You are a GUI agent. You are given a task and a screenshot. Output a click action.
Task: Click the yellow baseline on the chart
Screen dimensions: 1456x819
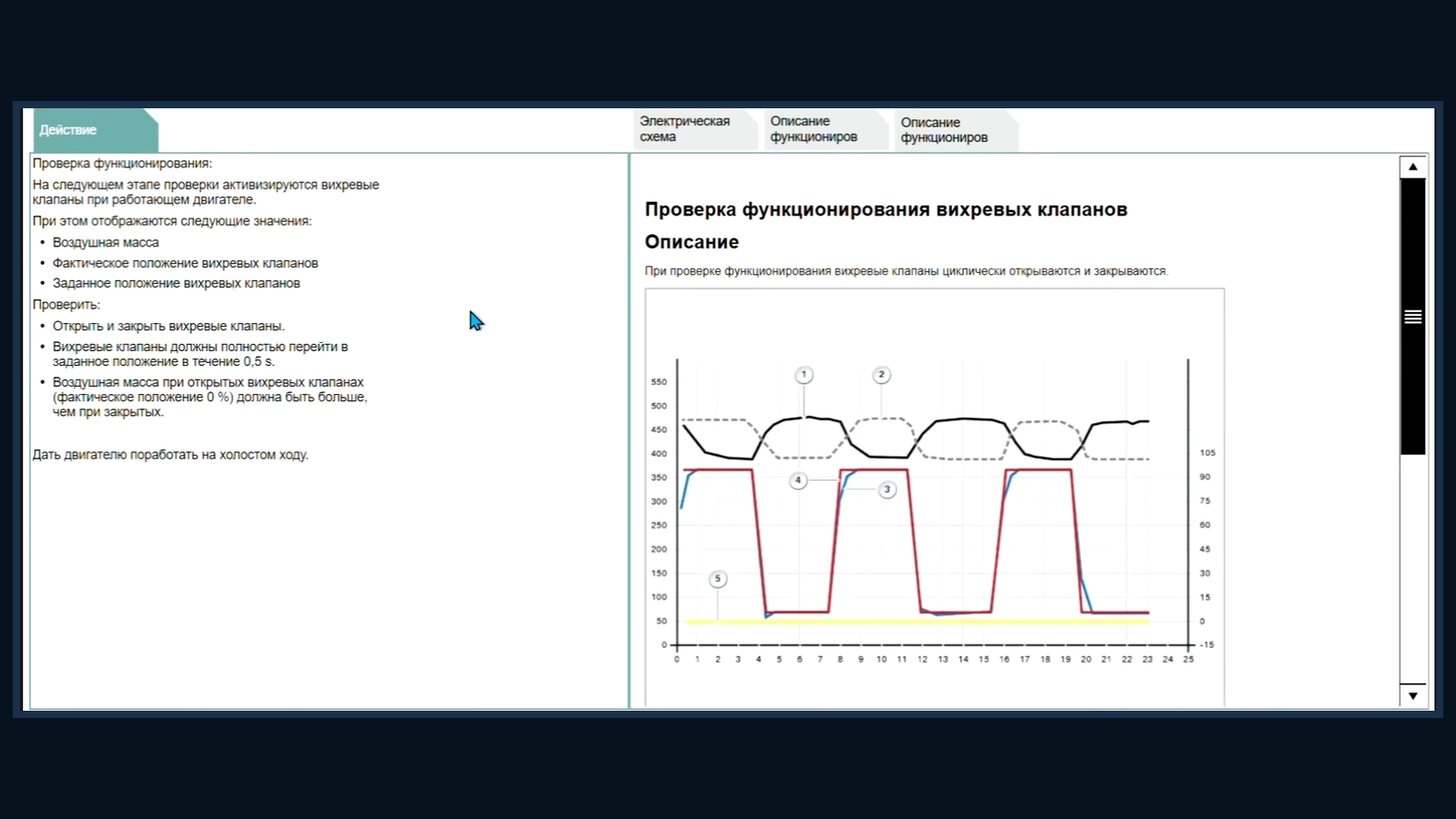click(x=917, y=622)
